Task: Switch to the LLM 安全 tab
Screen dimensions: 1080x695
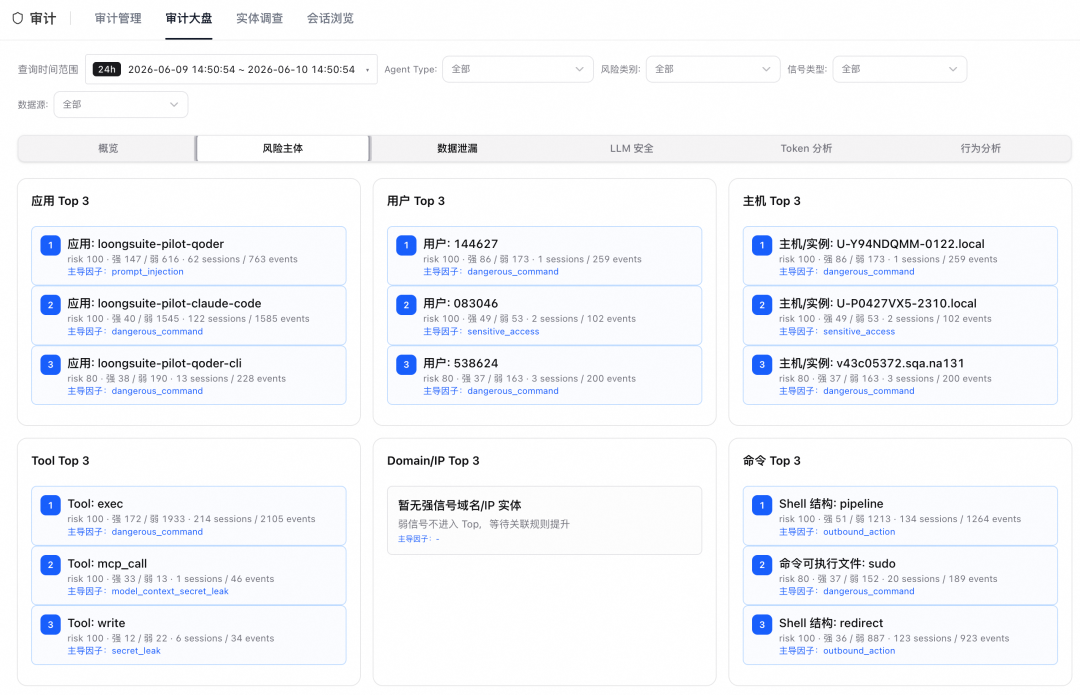Action: 632,149
